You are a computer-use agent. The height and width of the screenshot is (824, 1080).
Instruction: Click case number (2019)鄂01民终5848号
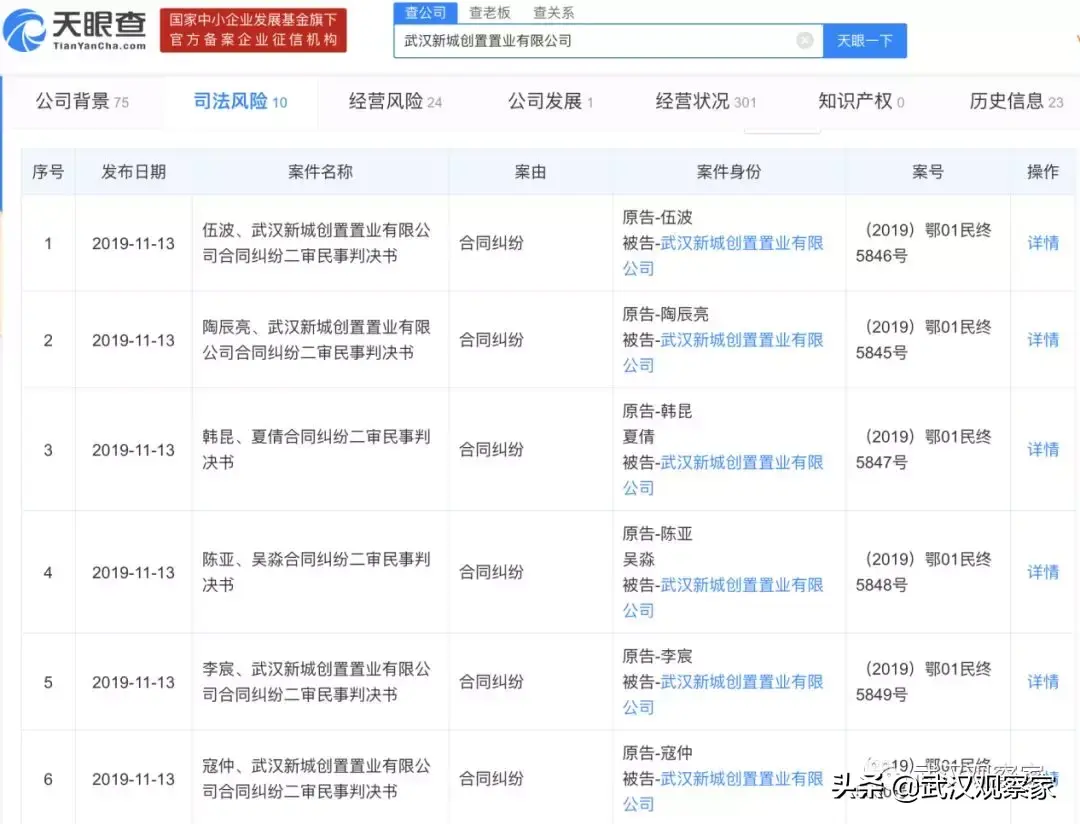coord(924,572)
